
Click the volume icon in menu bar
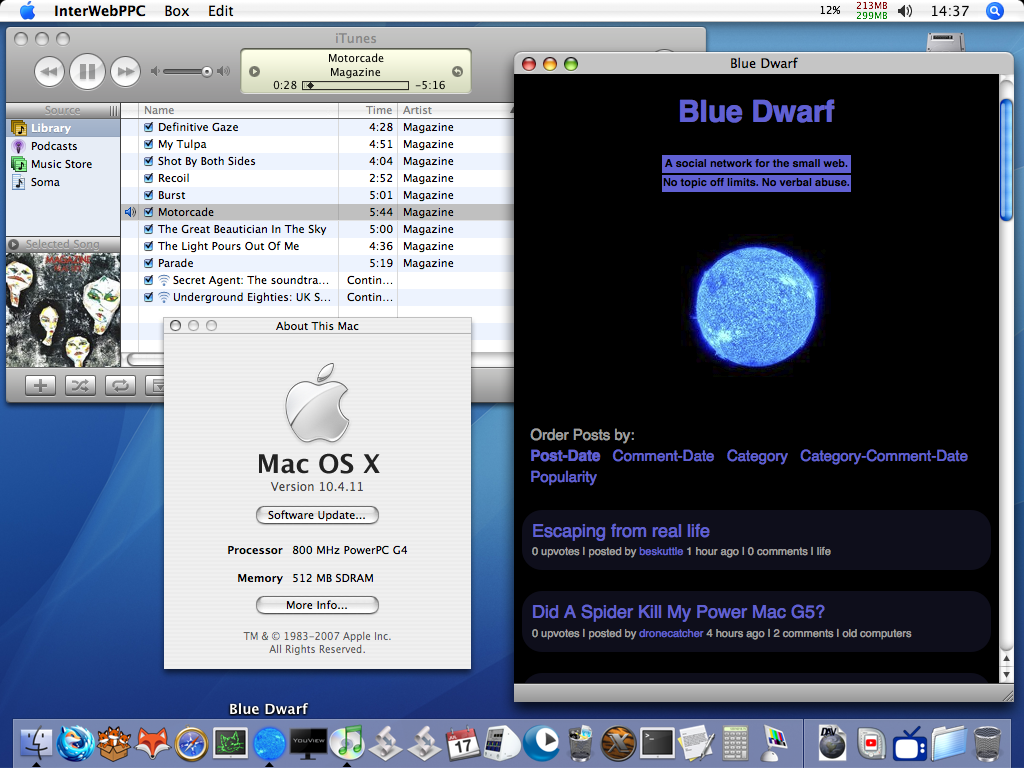tap(905, 11)
